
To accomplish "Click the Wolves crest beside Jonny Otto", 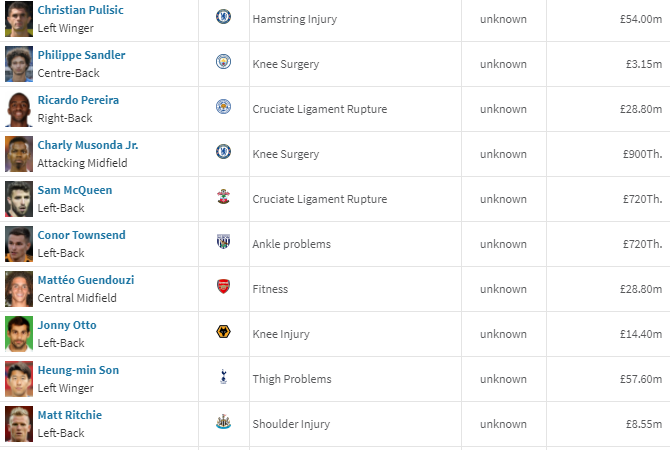I will click(223, 332).
